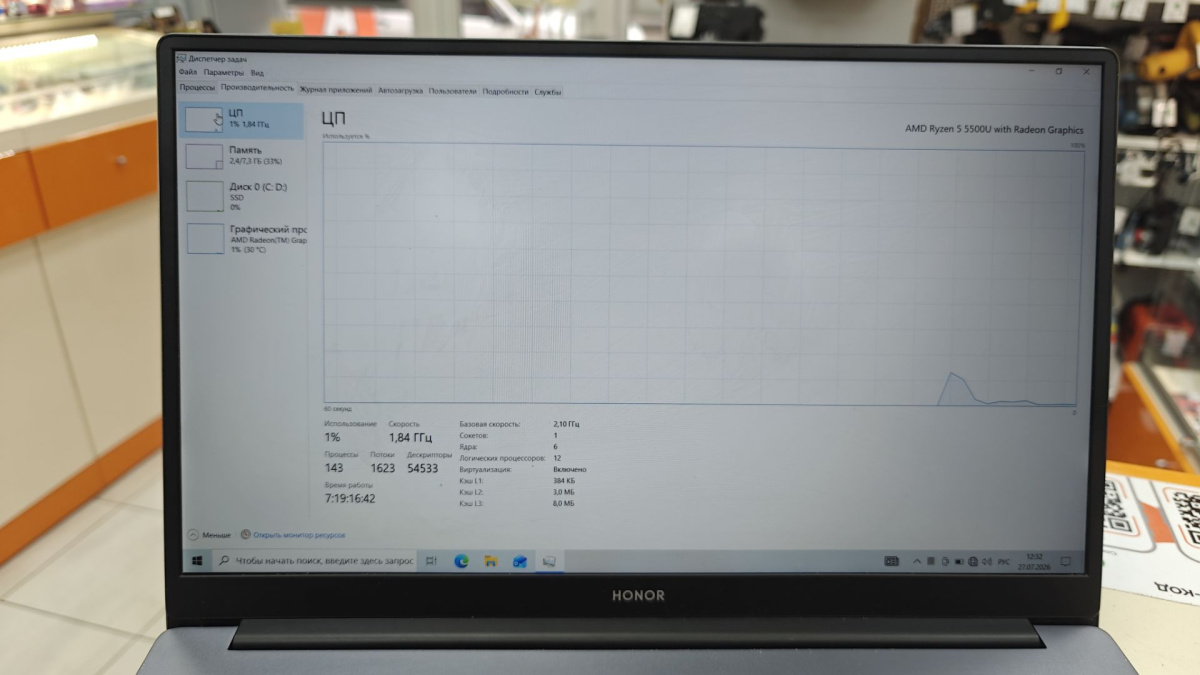This screenshot has width=1200, height=675.
Task: Open the notification center icon
Action: (x=1066, y=562)
